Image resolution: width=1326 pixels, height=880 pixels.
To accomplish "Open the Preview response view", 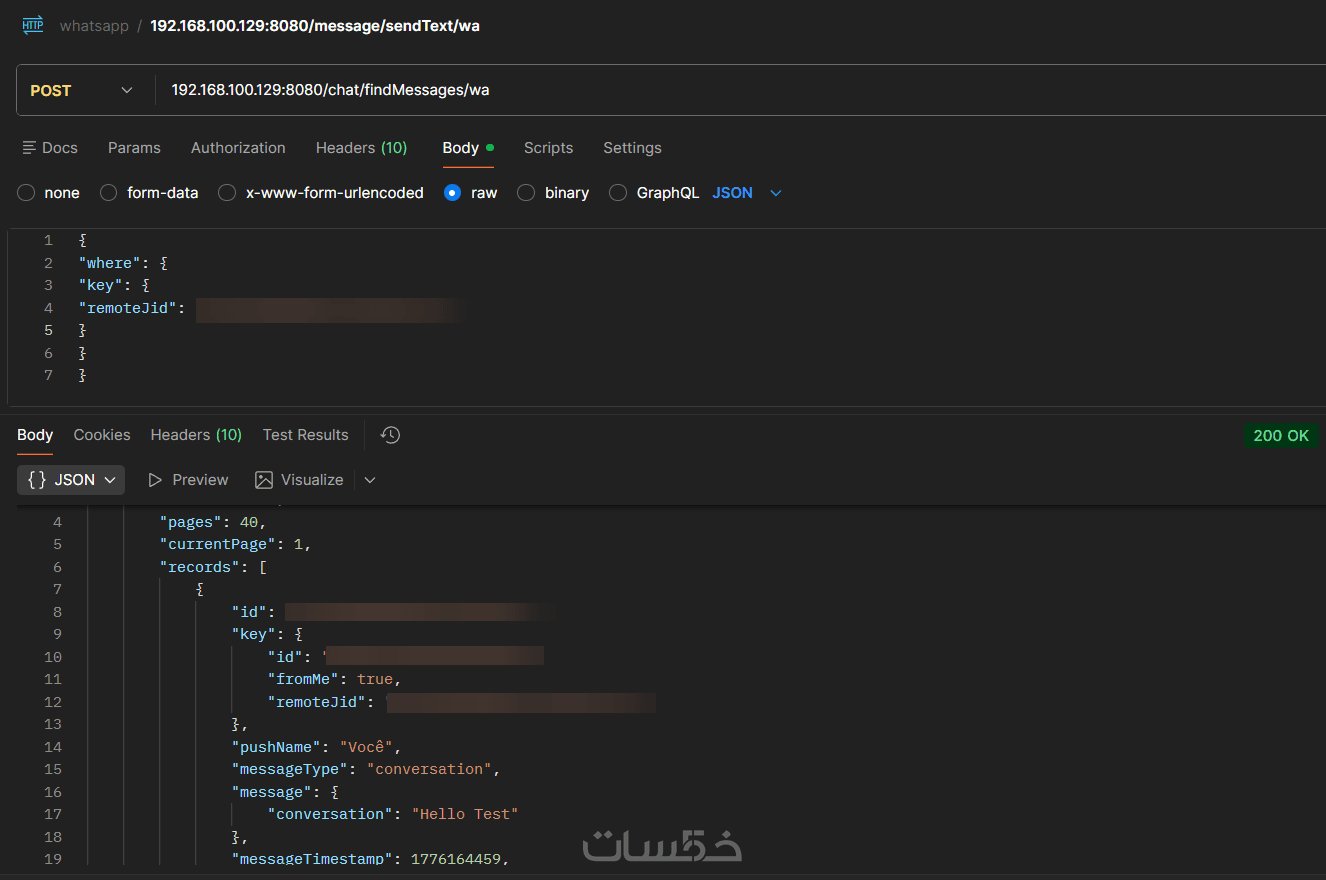I will (x=188, y=480).
